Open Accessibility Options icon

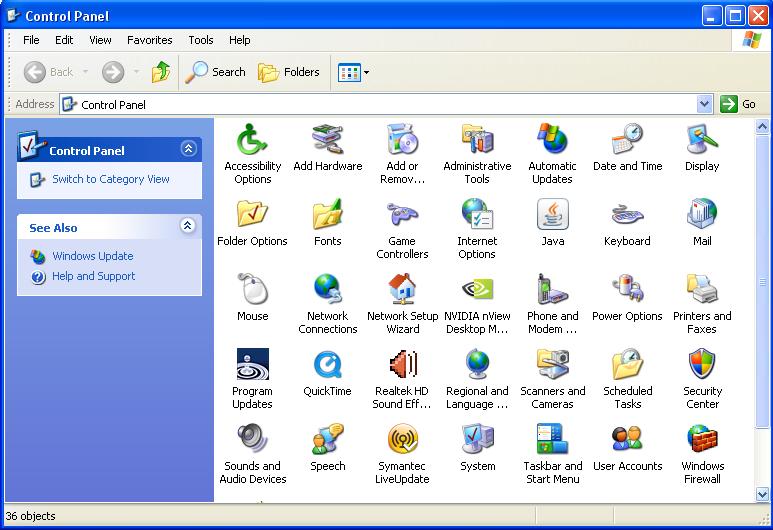click(252, 139)
